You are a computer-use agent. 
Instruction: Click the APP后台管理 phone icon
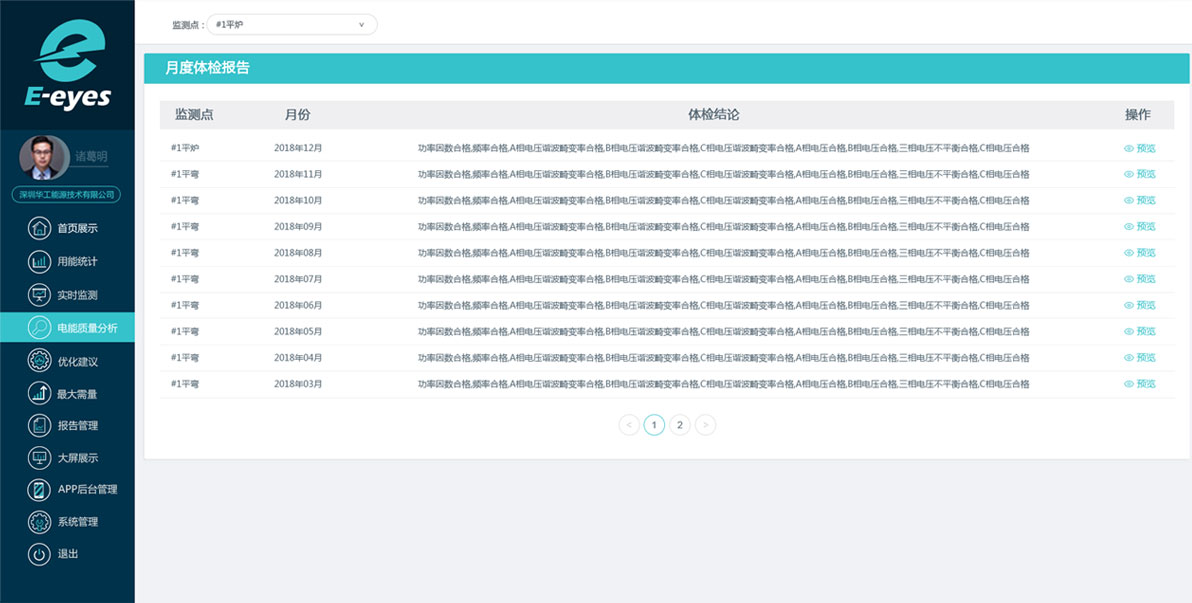[x=39, y=490]
